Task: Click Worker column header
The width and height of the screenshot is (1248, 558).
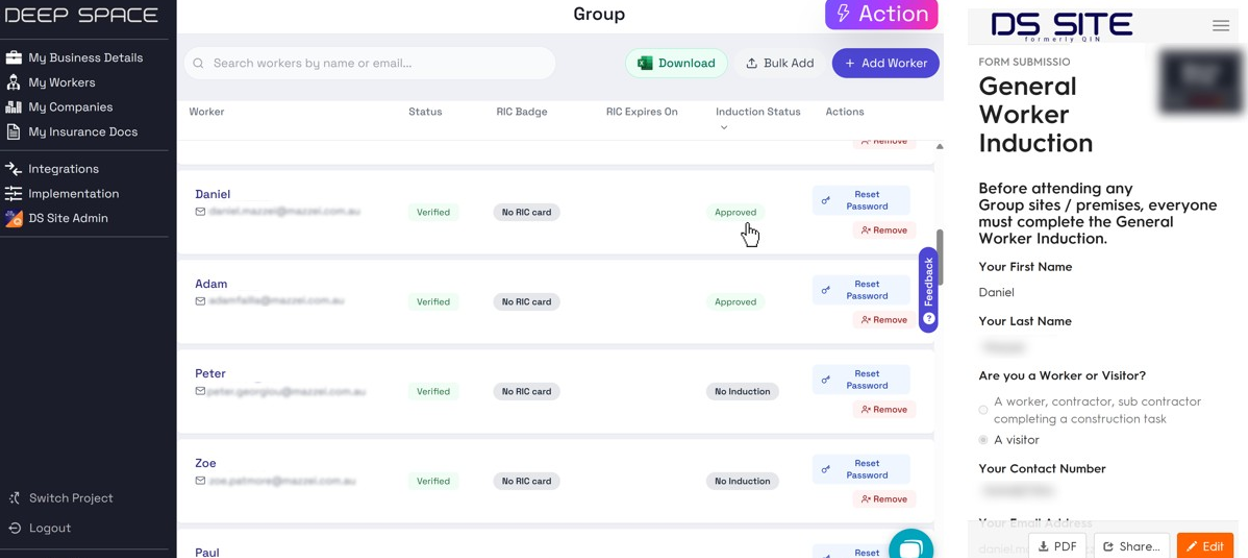Action: (x=206, y=112)
